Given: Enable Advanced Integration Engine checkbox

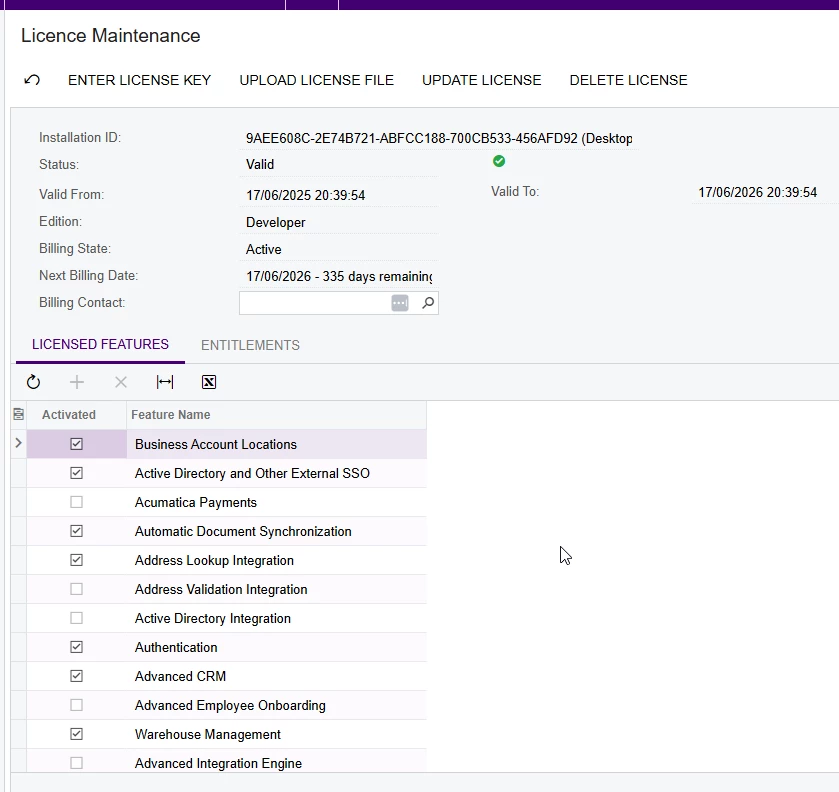Looking at the screenshot, I should pyautogui.click(x=77, y=763).
